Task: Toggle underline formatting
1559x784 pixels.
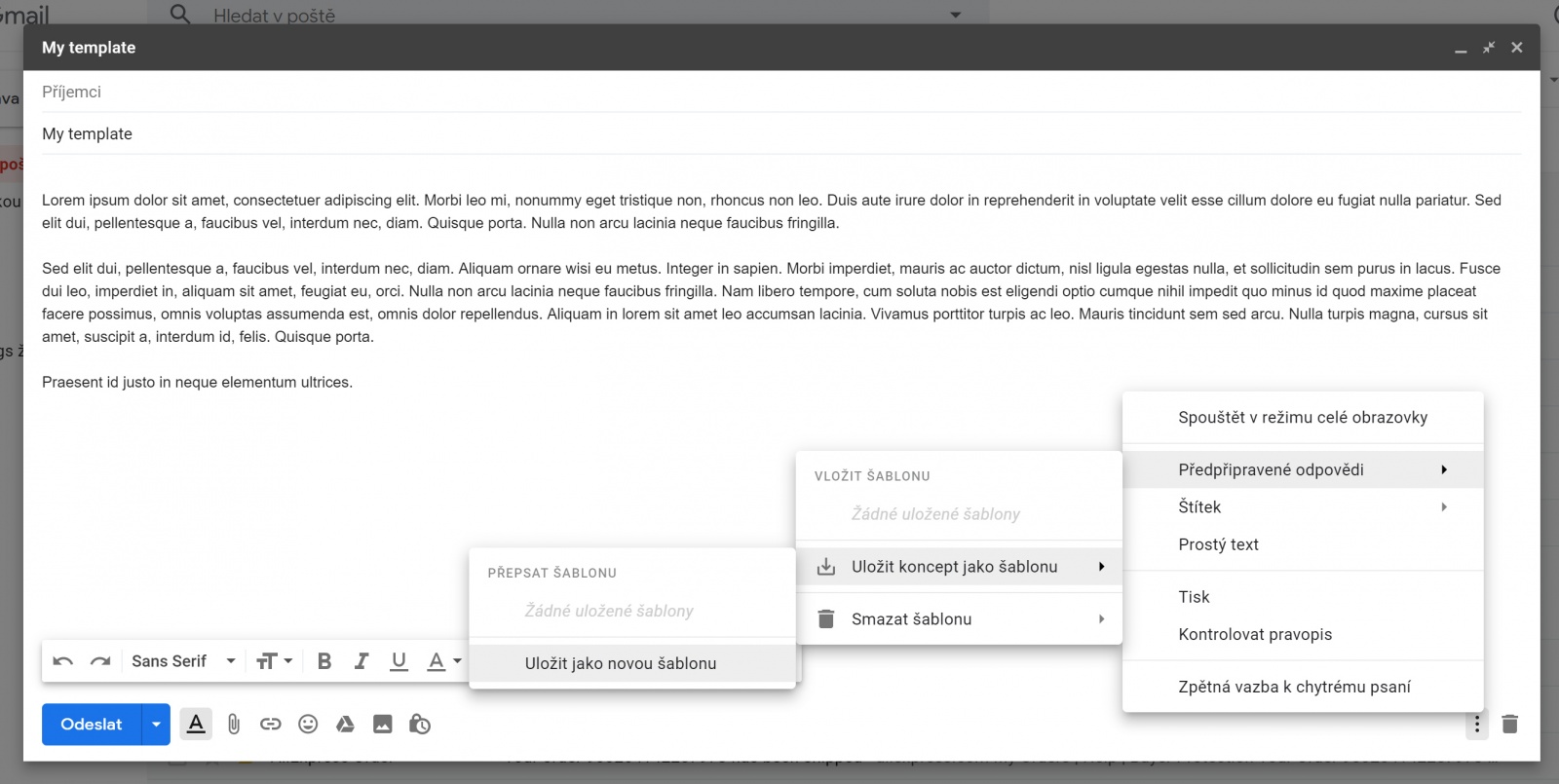Action: click(x=399, y=661)
